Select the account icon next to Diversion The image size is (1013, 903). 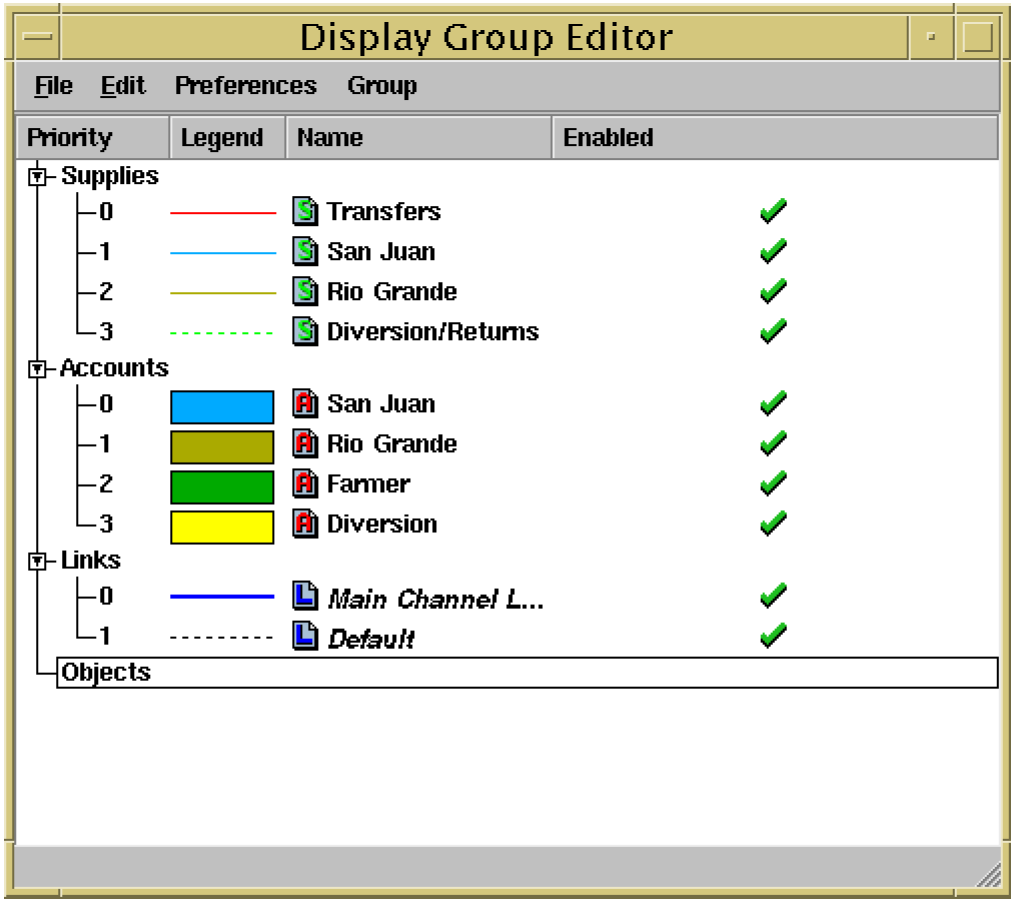(305, 524)
